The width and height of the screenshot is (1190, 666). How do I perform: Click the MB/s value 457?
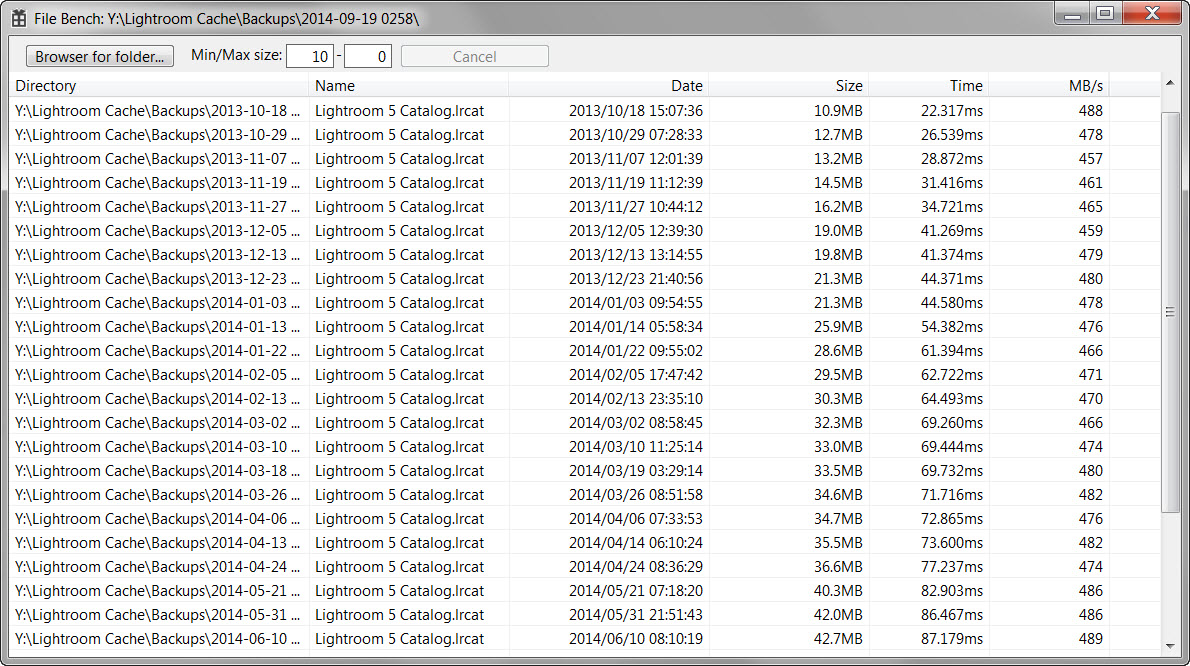click(1091, 159)
